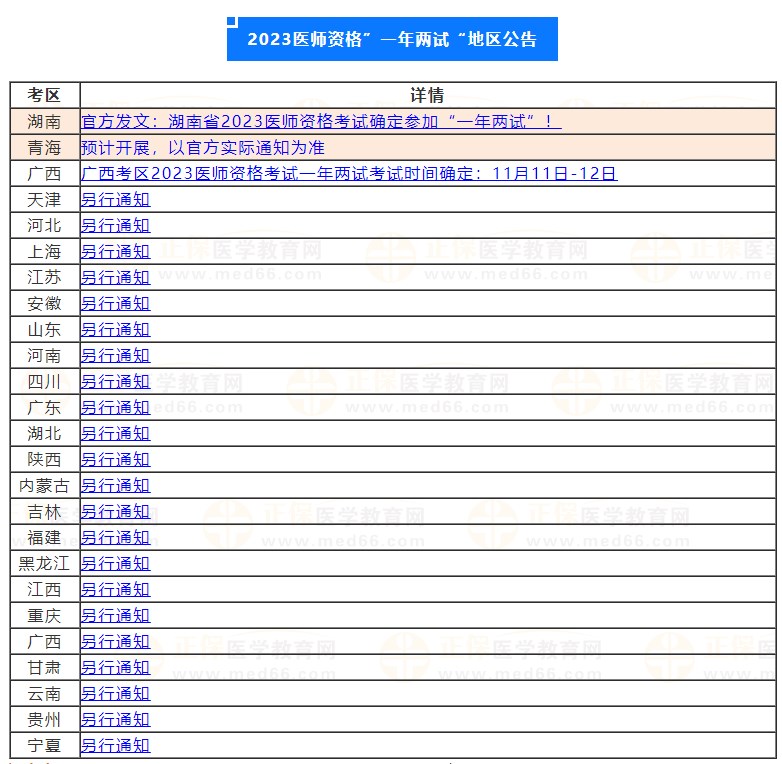Open 另行通知 link for 广东
This screenshot has height=764, width=782.
(x=115, y=408)
